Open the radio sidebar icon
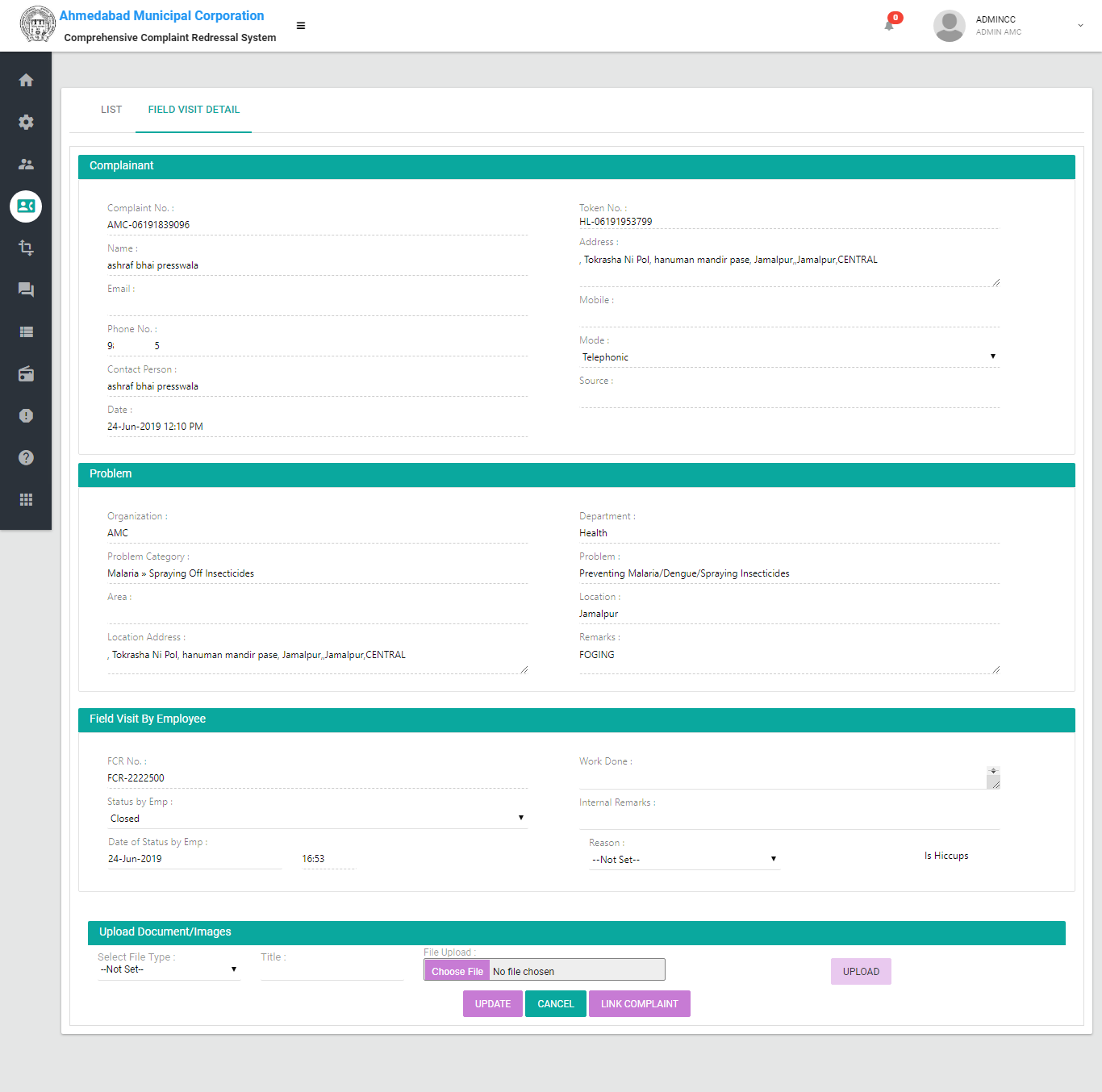 [26, 373]
